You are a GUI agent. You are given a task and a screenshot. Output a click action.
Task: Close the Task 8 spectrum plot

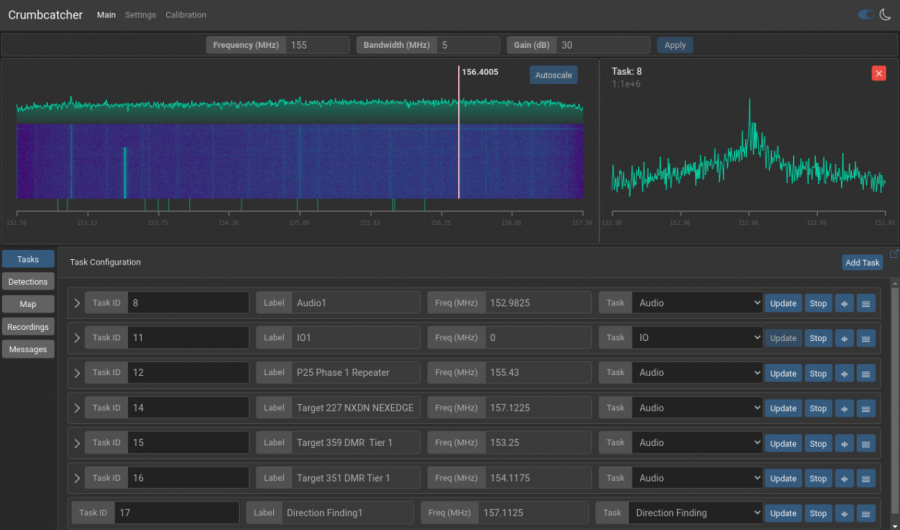(x=878, y=73)
